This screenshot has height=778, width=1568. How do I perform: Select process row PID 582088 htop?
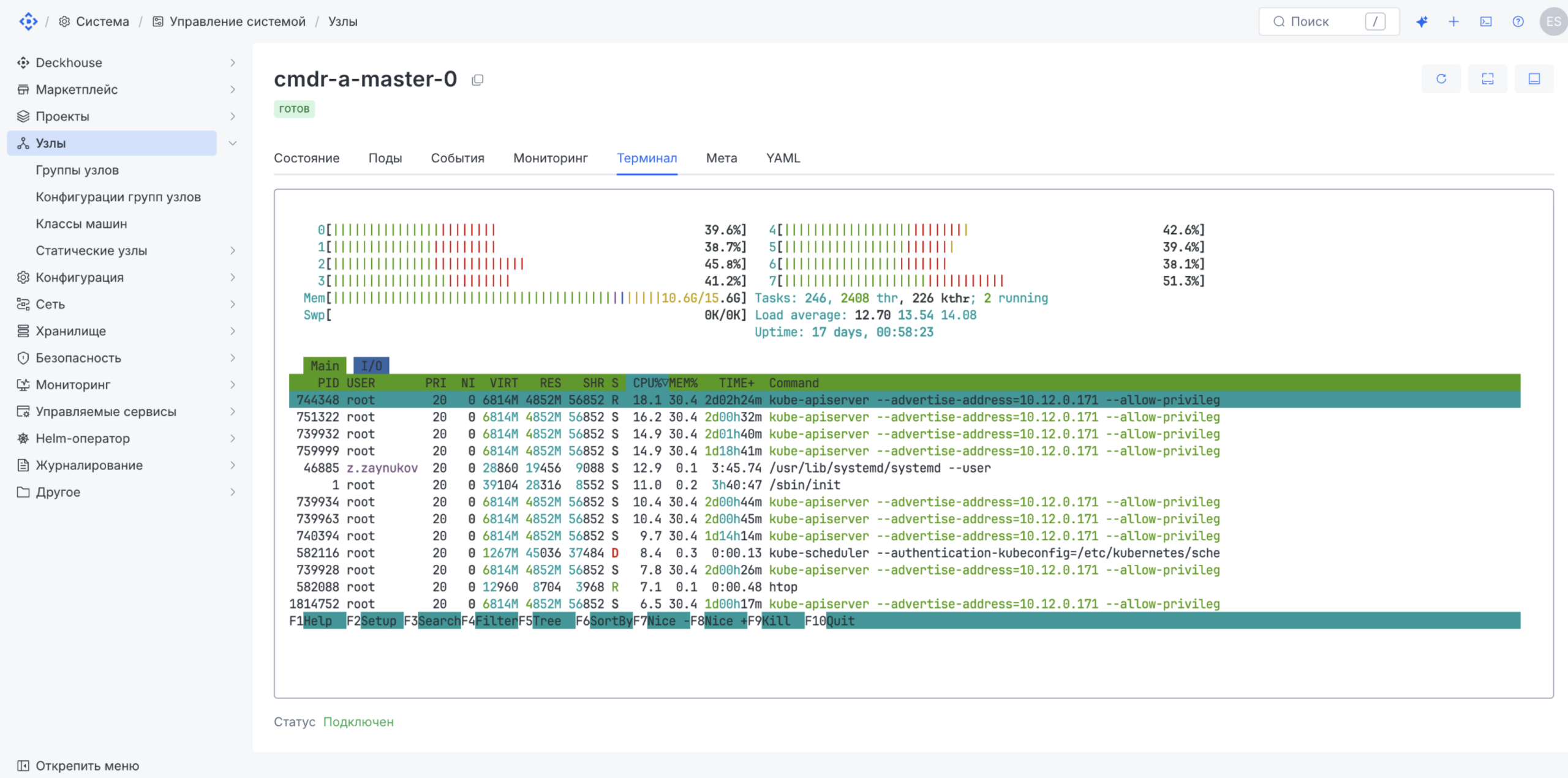coord(905,587)
